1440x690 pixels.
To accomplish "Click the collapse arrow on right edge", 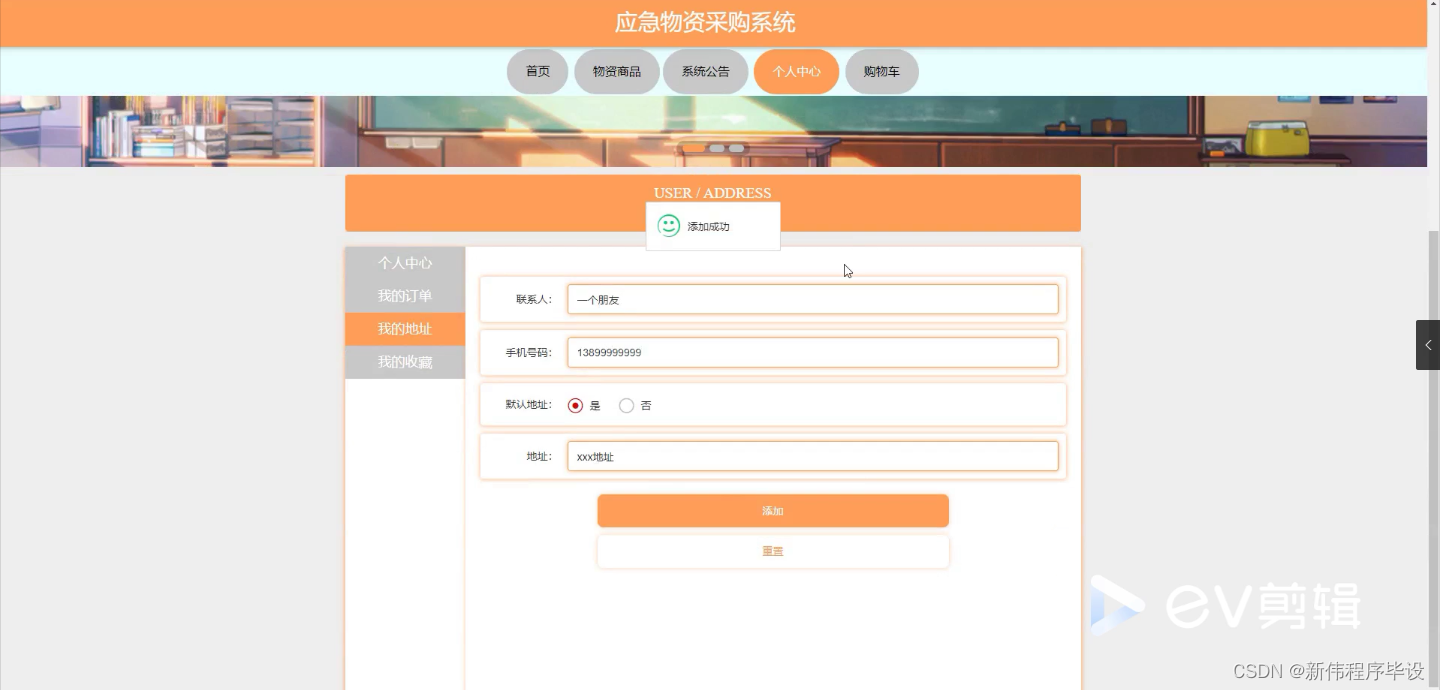I will (x=1427, y=345).
